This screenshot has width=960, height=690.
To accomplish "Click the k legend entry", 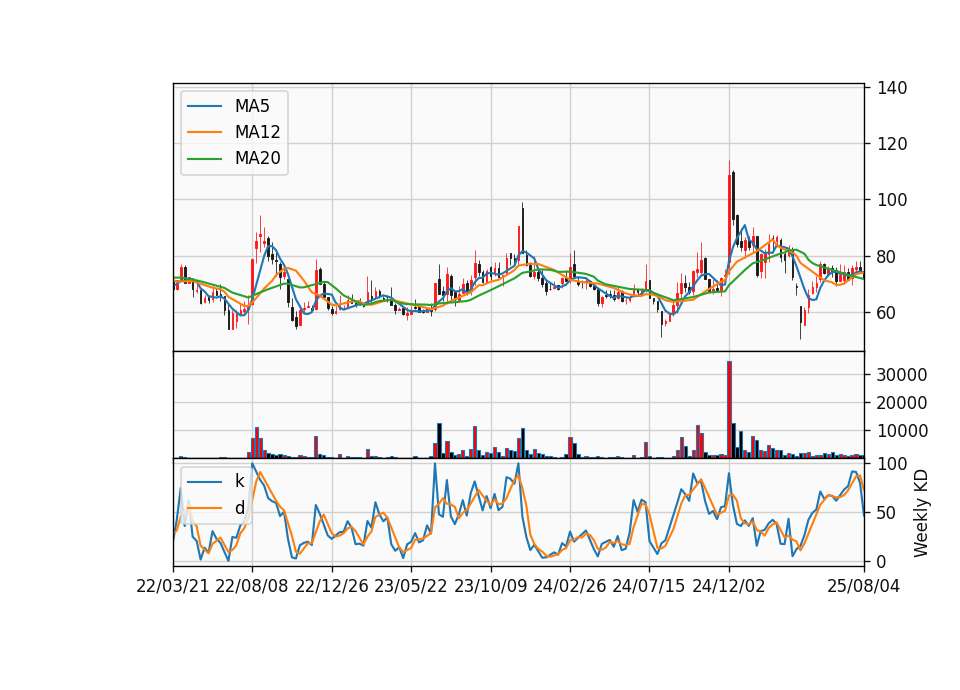I will (239, 481).
